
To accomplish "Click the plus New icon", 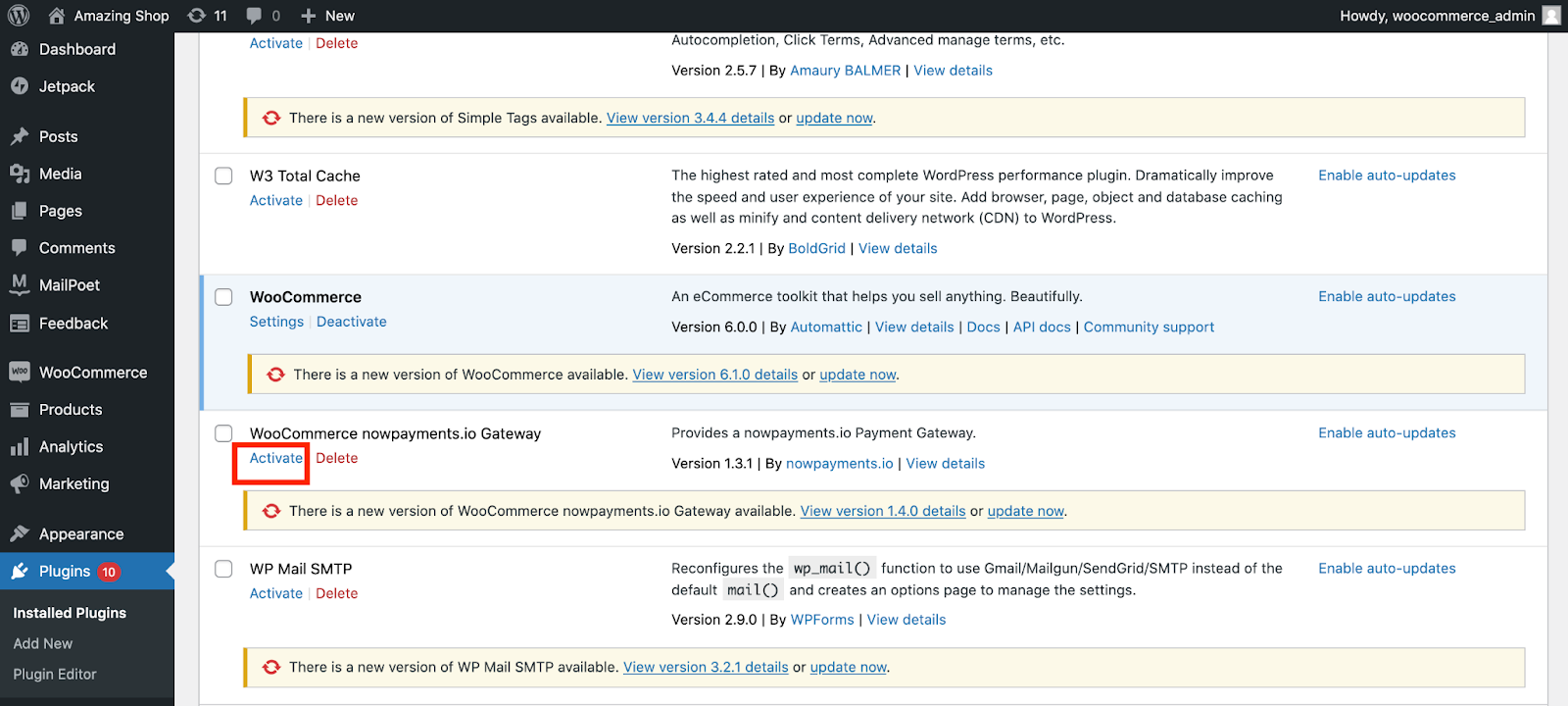I will pos(309,16).
